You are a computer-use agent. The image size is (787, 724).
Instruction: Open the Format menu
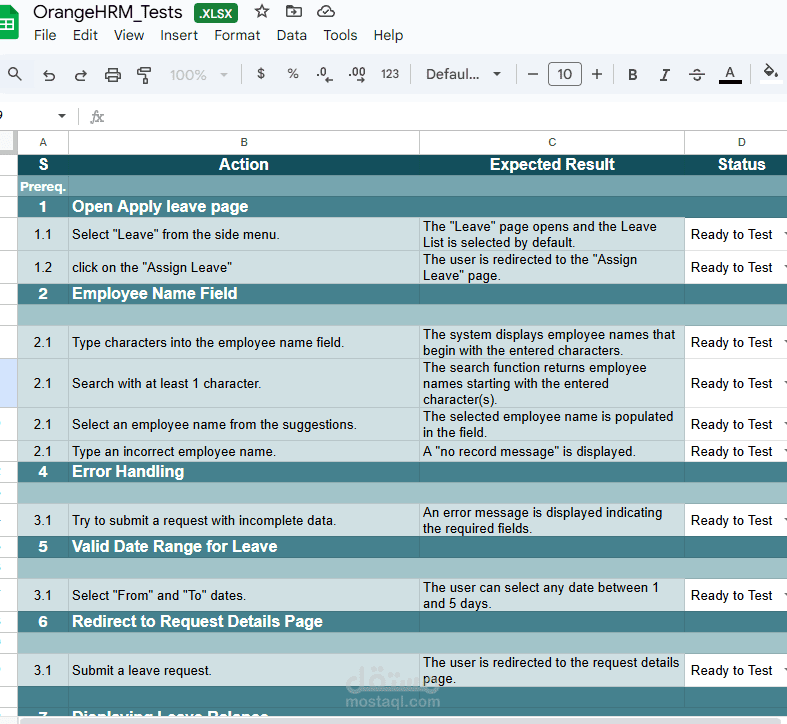click(x=237, y=35)
